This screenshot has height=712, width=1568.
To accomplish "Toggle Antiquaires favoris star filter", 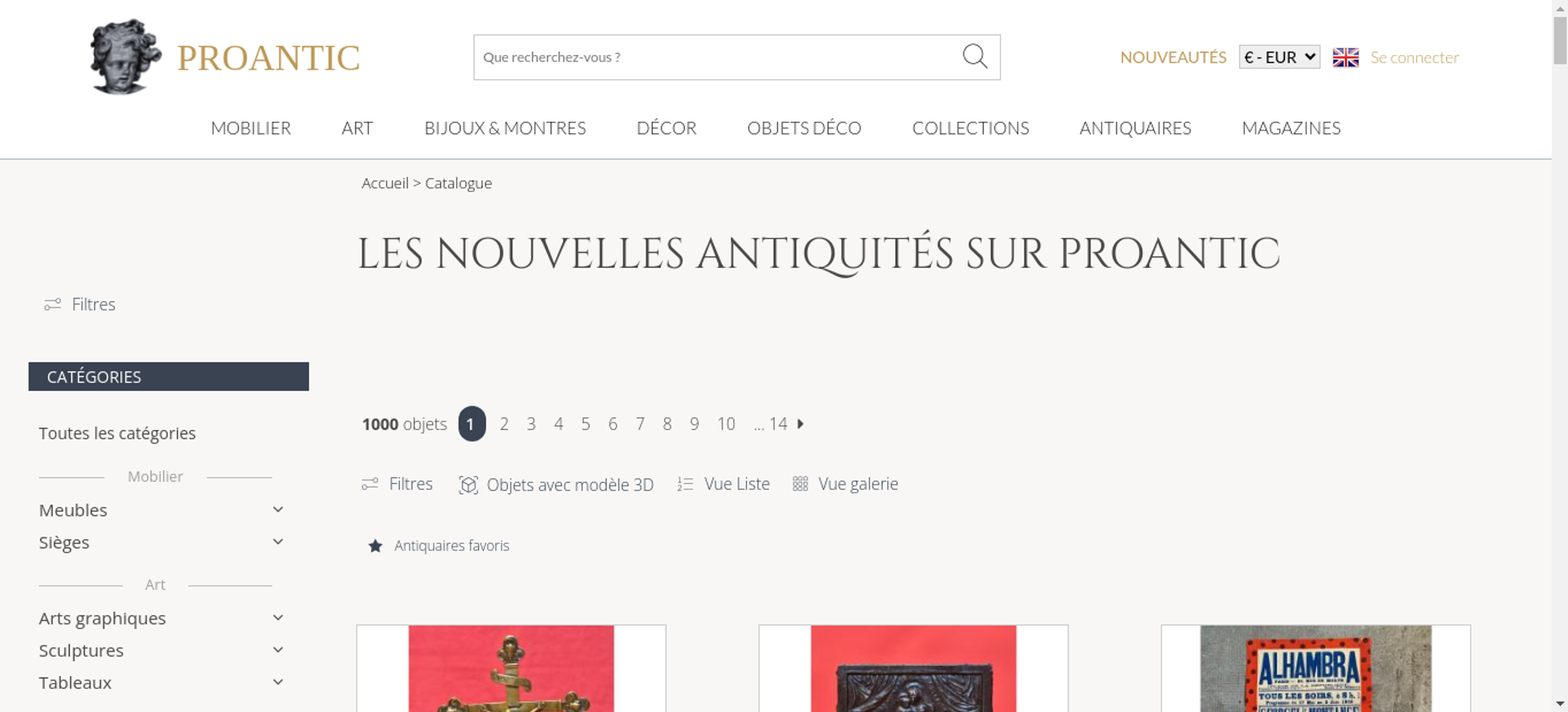I will tap(438, 546).
